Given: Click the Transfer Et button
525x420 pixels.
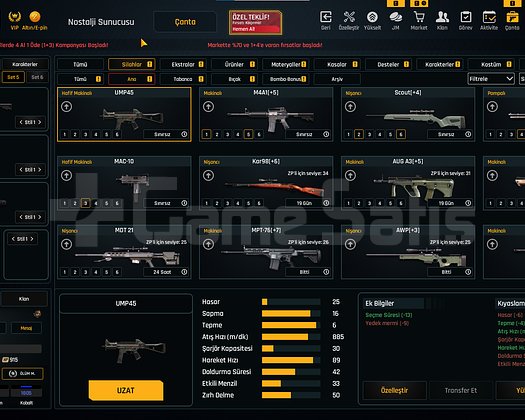Looking at the screenshot, I should coord(461,390).
